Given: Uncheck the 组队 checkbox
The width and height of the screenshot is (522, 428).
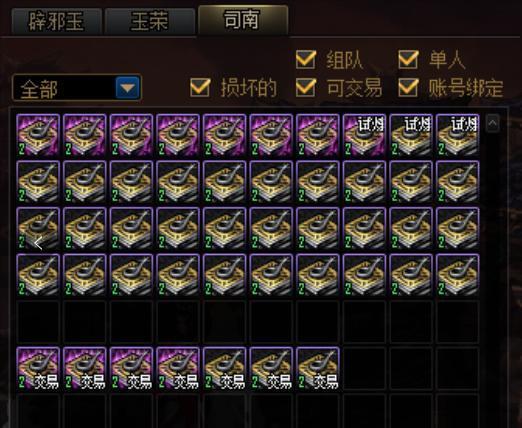Looking at the screenshot, I should tap(306, 59).
